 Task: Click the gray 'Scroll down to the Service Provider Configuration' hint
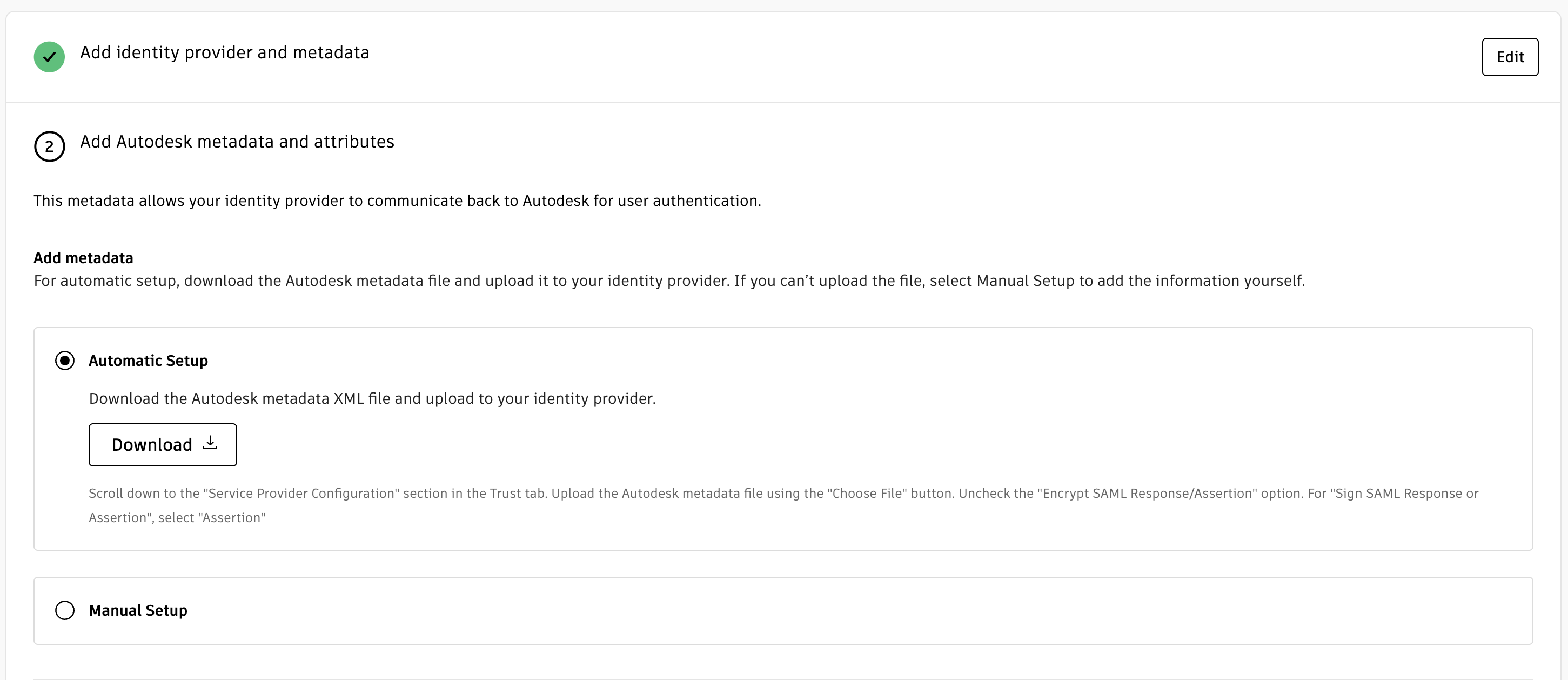click(x=783, y=493)
